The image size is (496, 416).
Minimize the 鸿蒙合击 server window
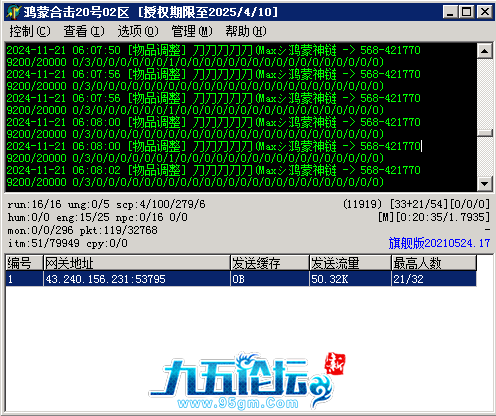(450, 12)
